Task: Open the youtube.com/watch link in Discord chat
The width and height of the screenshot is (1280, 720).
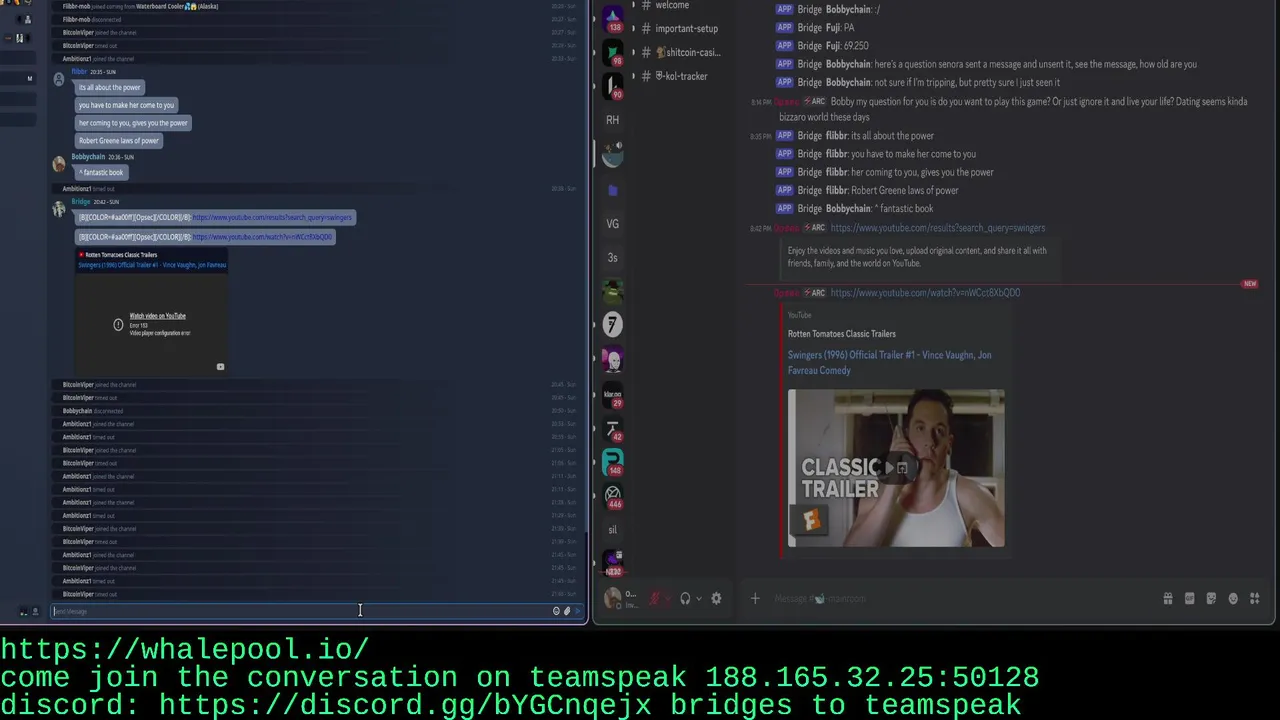Action: pos(925,293)
